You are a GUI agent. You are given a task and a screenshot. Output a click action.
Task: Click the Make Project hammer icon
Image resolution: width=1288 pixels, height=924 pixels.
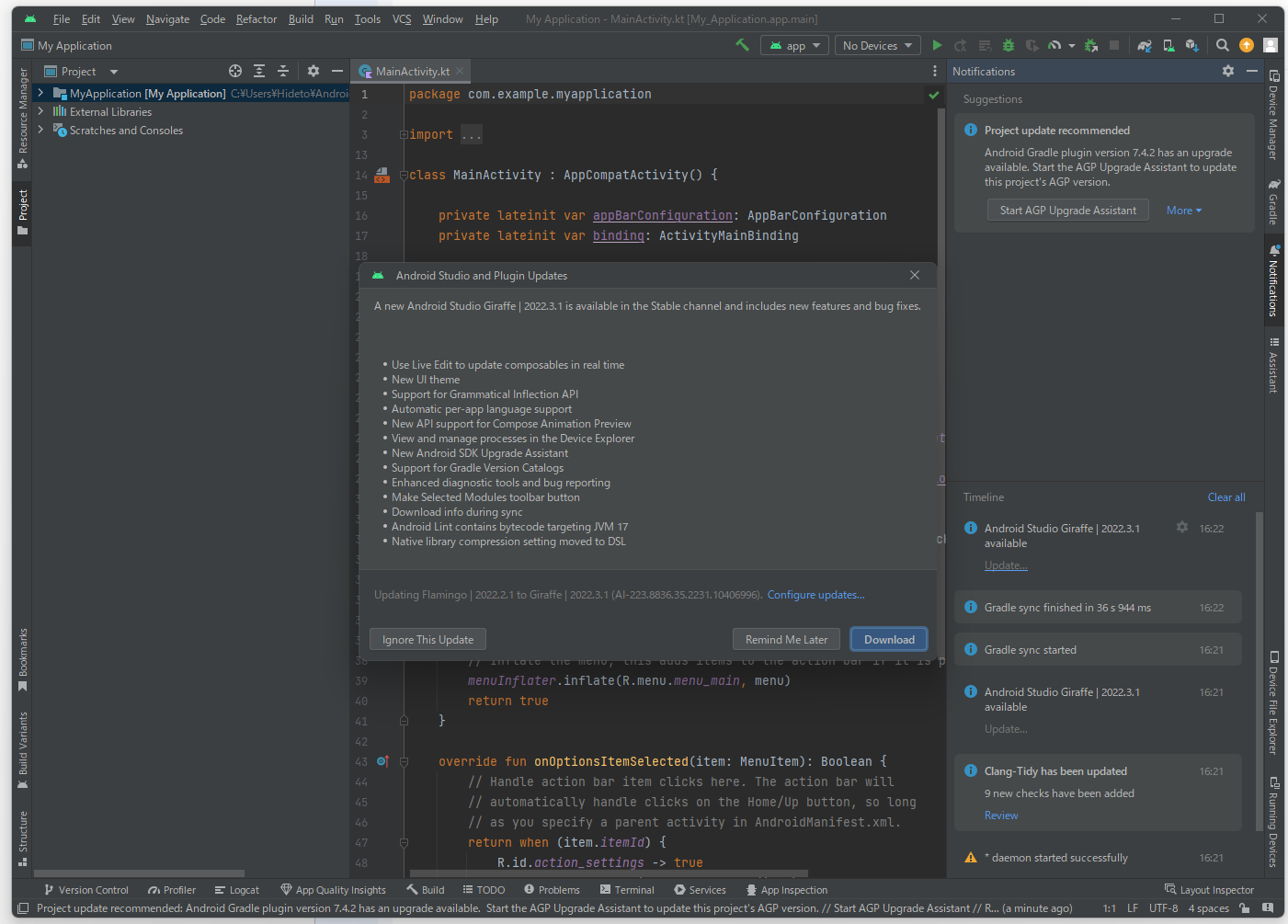742,45
